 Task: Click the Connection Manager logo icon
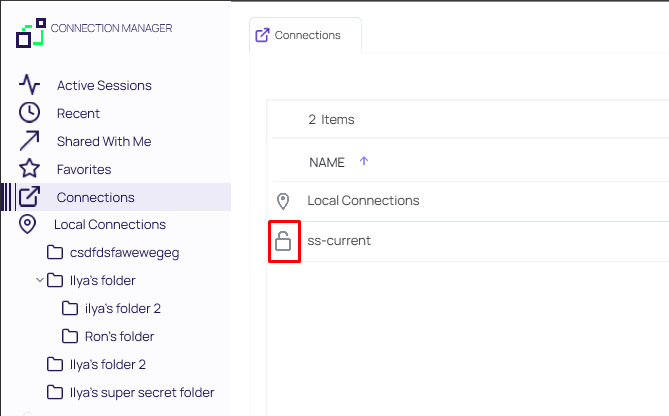(x=32, y=32)
